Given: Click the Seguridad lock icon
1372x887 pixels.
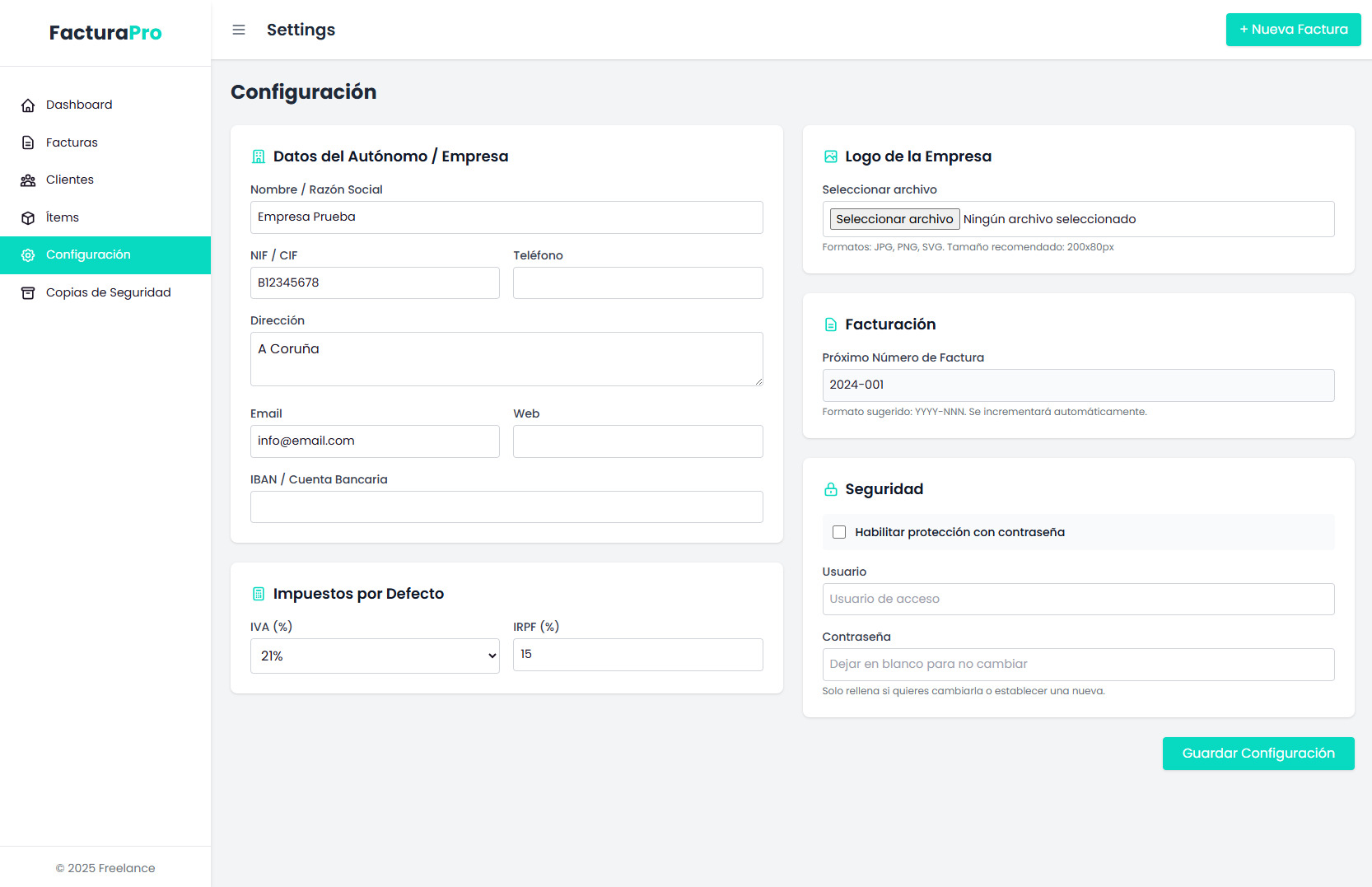Looking at the screenshot, I should coord(830,489).
